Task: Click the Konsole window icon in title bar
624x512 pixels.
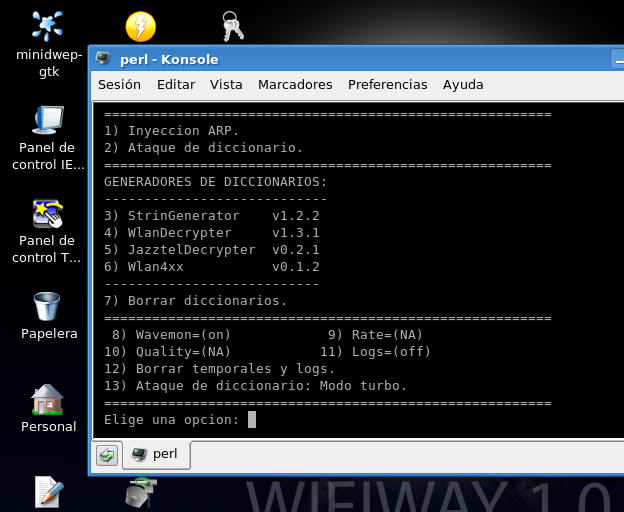Action: (103, 59)
